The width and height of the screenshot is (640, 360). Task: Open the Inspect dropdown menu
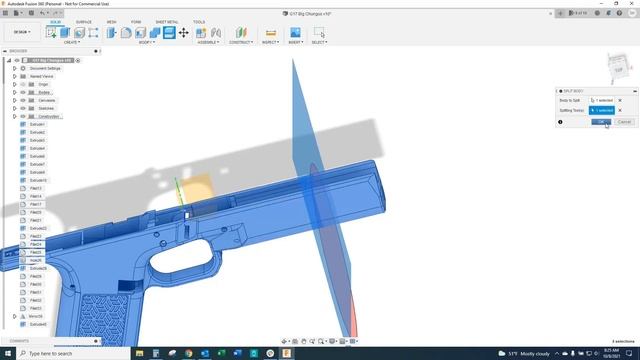271,42
